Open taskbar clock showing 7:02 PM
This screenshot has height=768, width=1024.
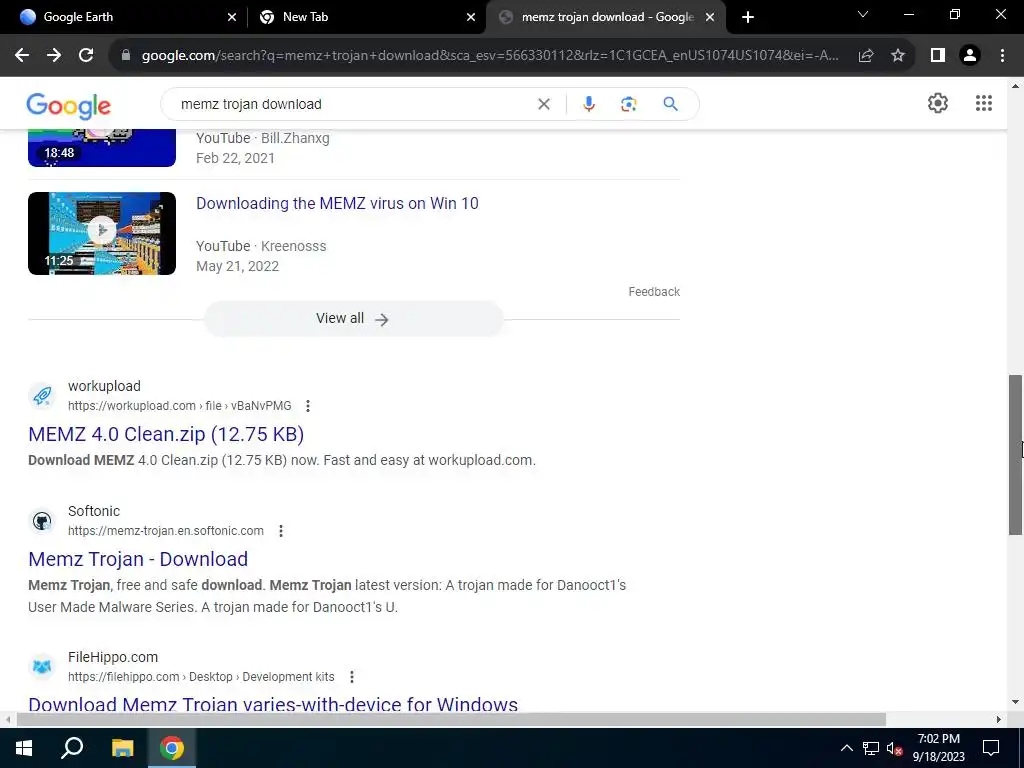(938, 748)
